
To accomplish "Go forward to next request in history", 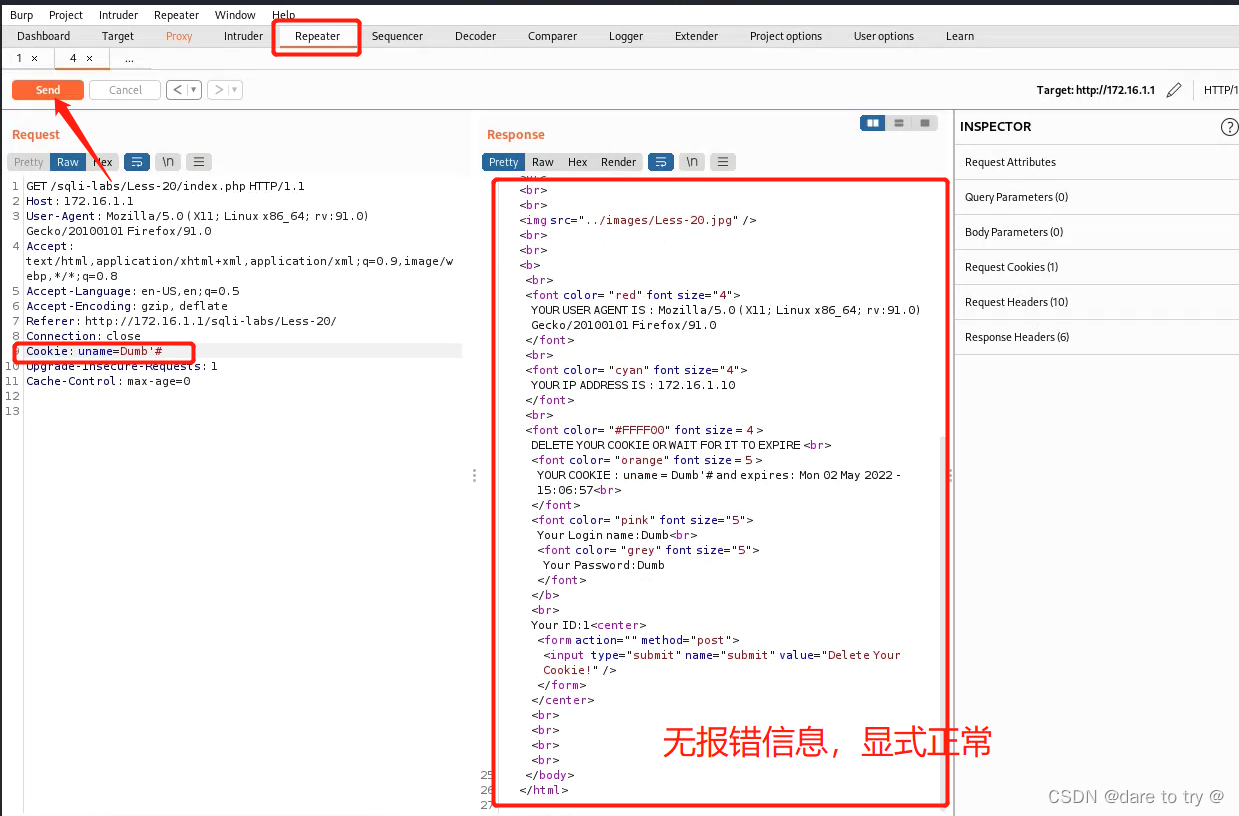I will click(219, 90).
